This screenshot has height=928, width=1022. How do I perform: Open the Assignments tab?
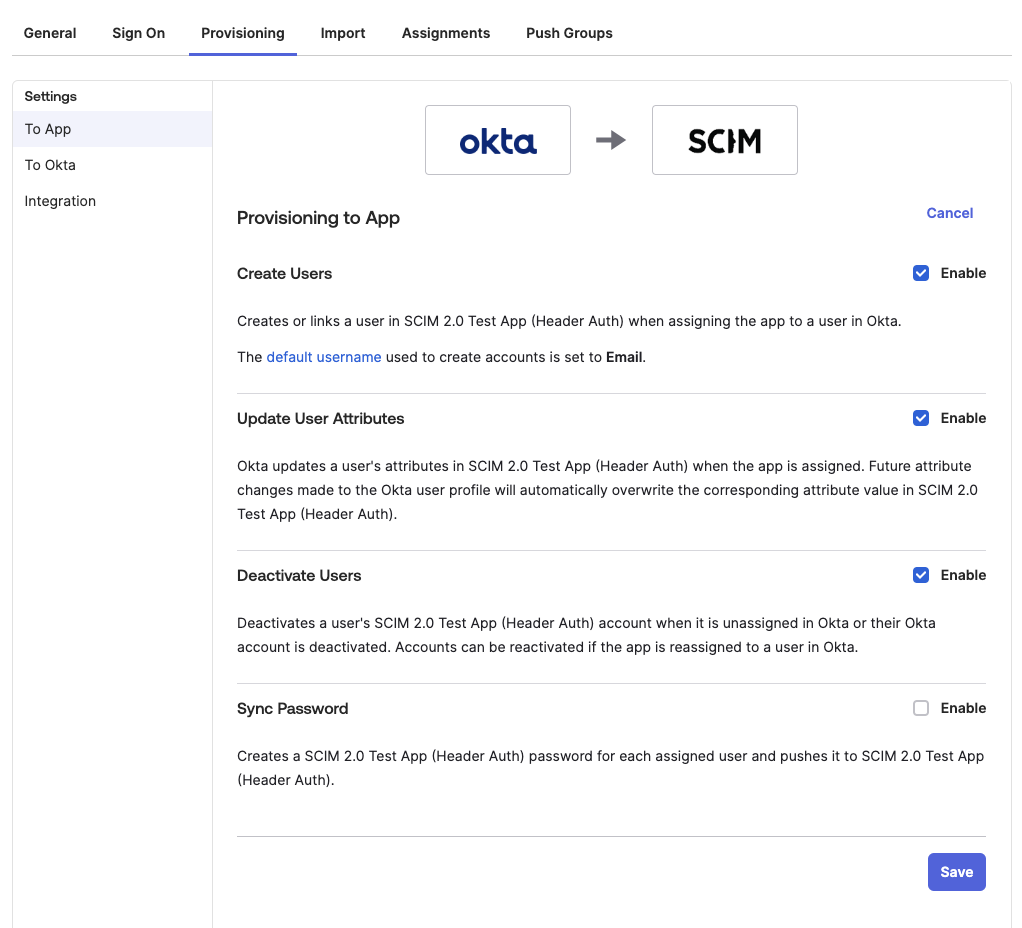point(445,32)
